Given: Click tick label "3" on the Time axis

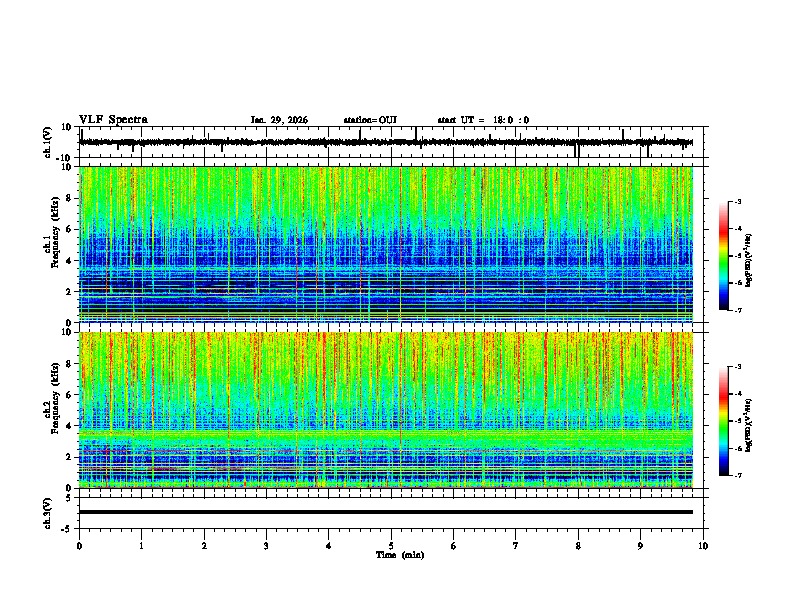Looking at the screenshot, I should coord(266,546).
